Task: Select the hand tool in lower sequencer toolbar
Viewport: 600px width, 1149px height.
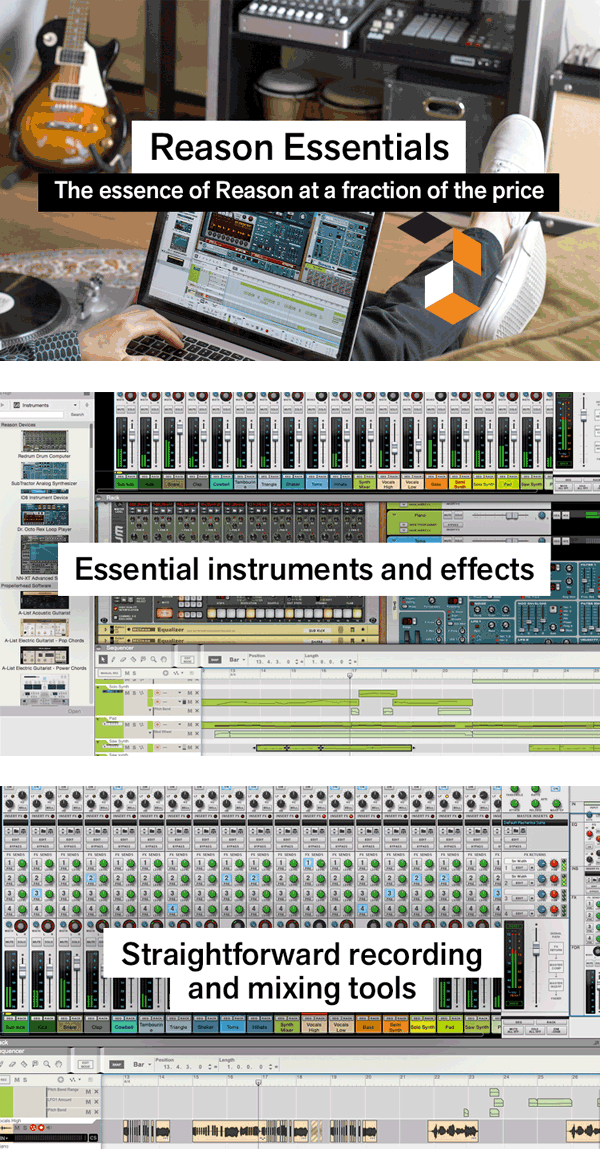Action: (x=58, y=1064)
